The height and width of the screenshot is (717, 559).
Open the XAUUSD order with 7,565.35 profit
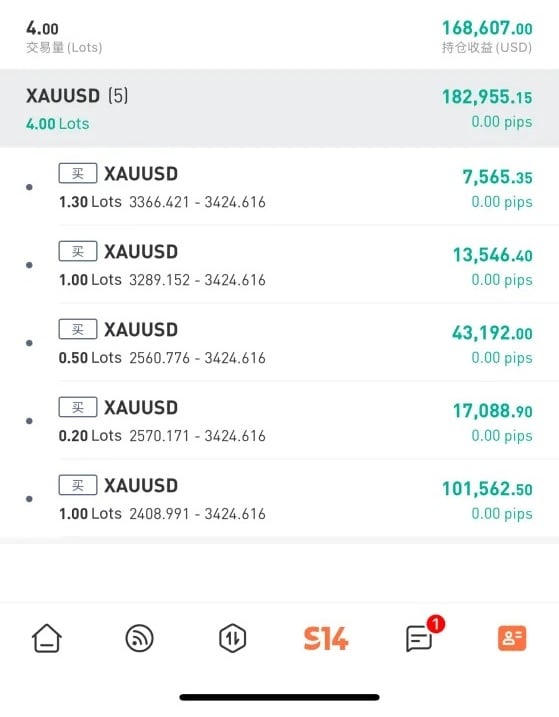point(280,187)
